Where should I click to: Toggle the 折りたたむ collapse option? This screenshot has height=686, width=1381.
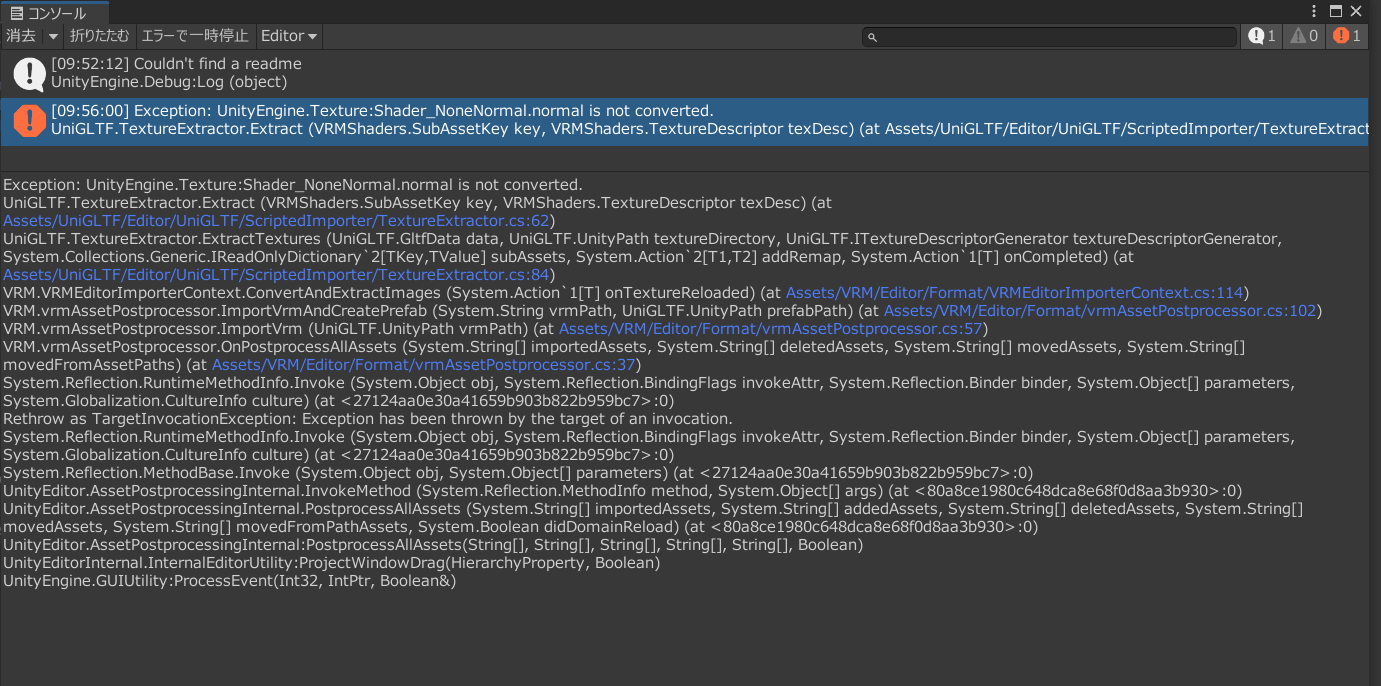coord(100,36)
